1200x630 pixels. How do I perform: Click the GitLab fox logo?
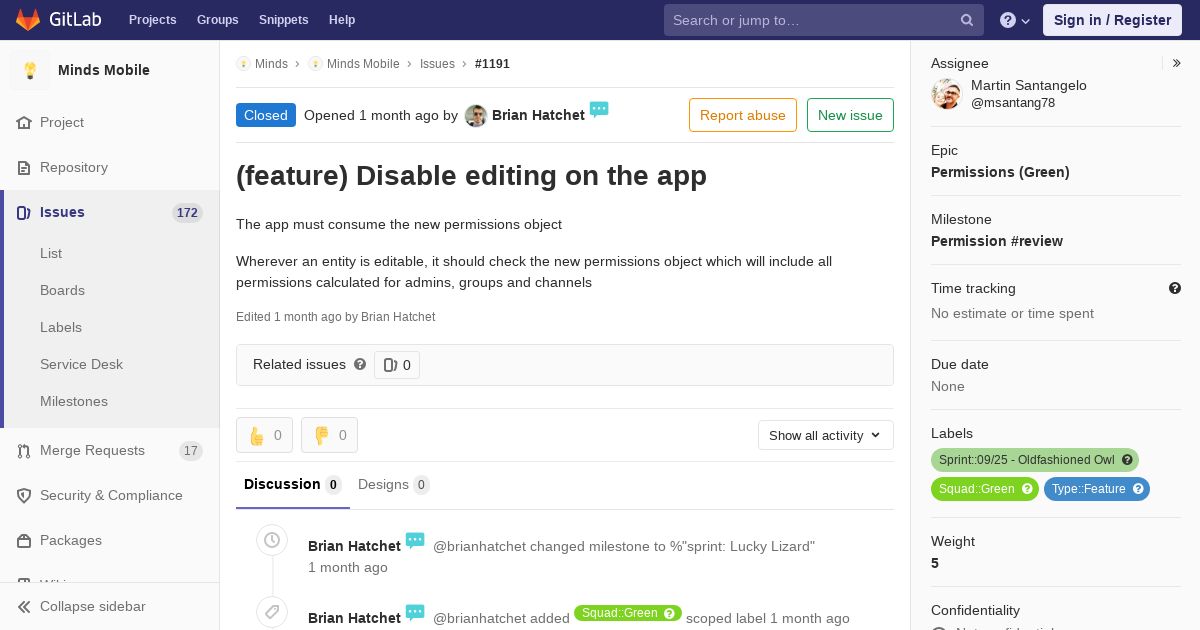[x=28, y=20]
